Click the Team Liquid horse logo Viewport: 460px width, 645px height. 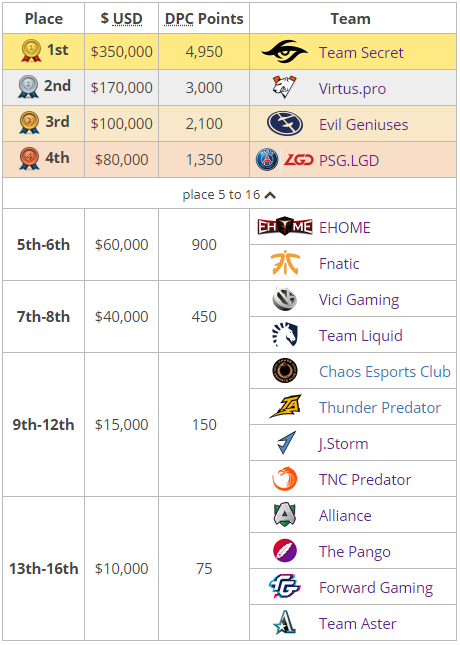(285, 334)
